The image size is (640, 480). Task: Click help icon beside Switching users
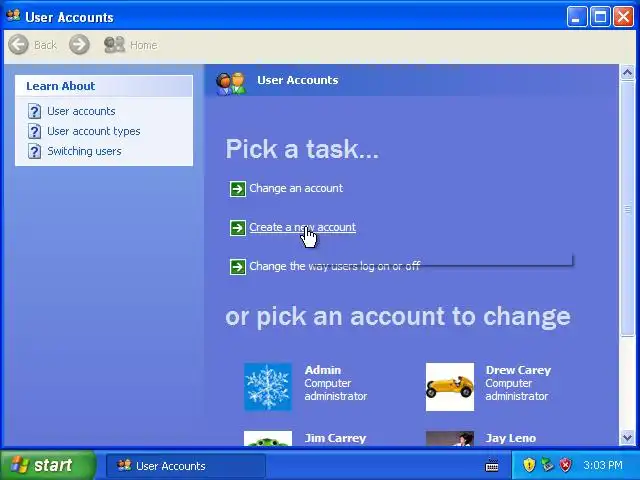(34, 151)
